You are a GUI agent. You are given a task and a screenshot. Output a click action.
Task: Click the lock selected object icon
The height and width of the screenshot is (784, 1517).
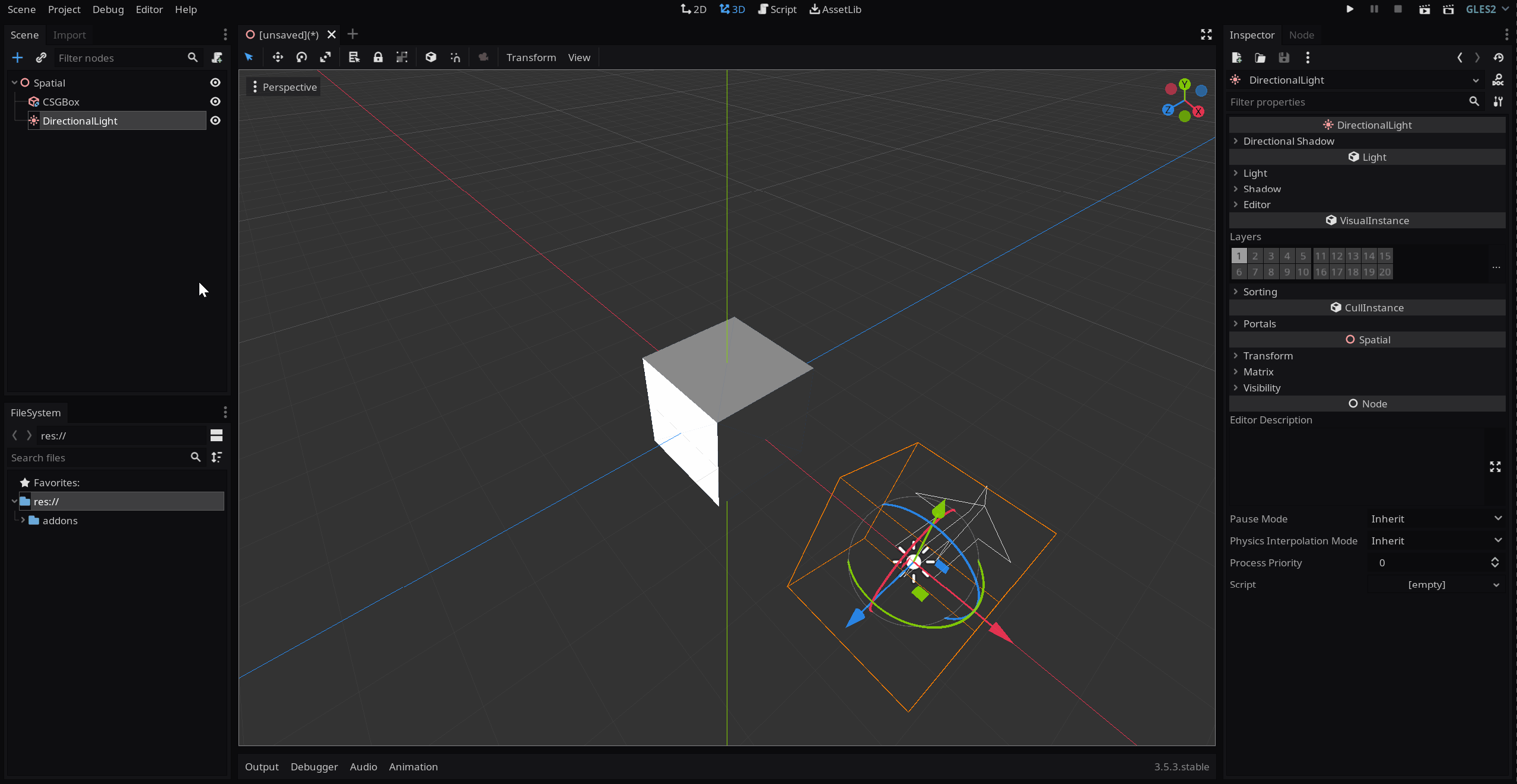[x=378, y=58]
